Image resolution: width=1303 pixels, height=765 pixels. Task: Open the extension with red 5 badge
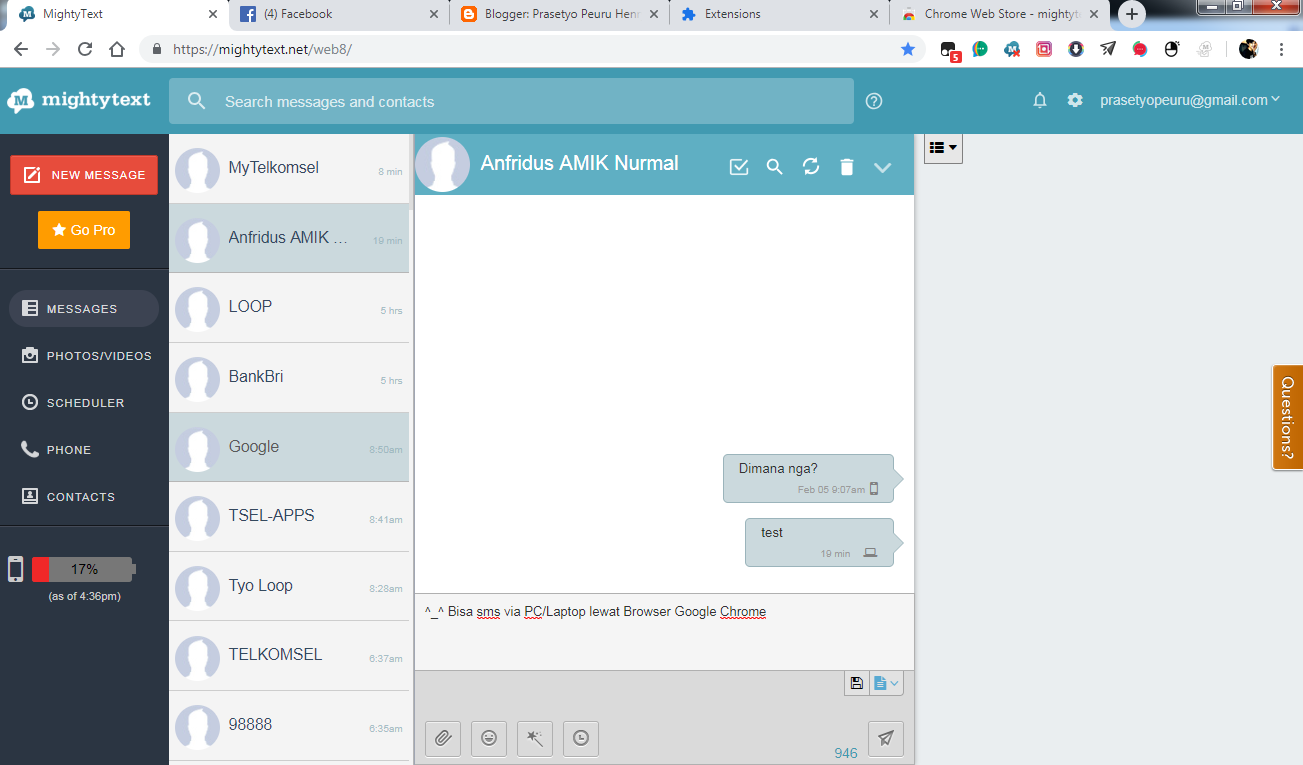(949, 50)
